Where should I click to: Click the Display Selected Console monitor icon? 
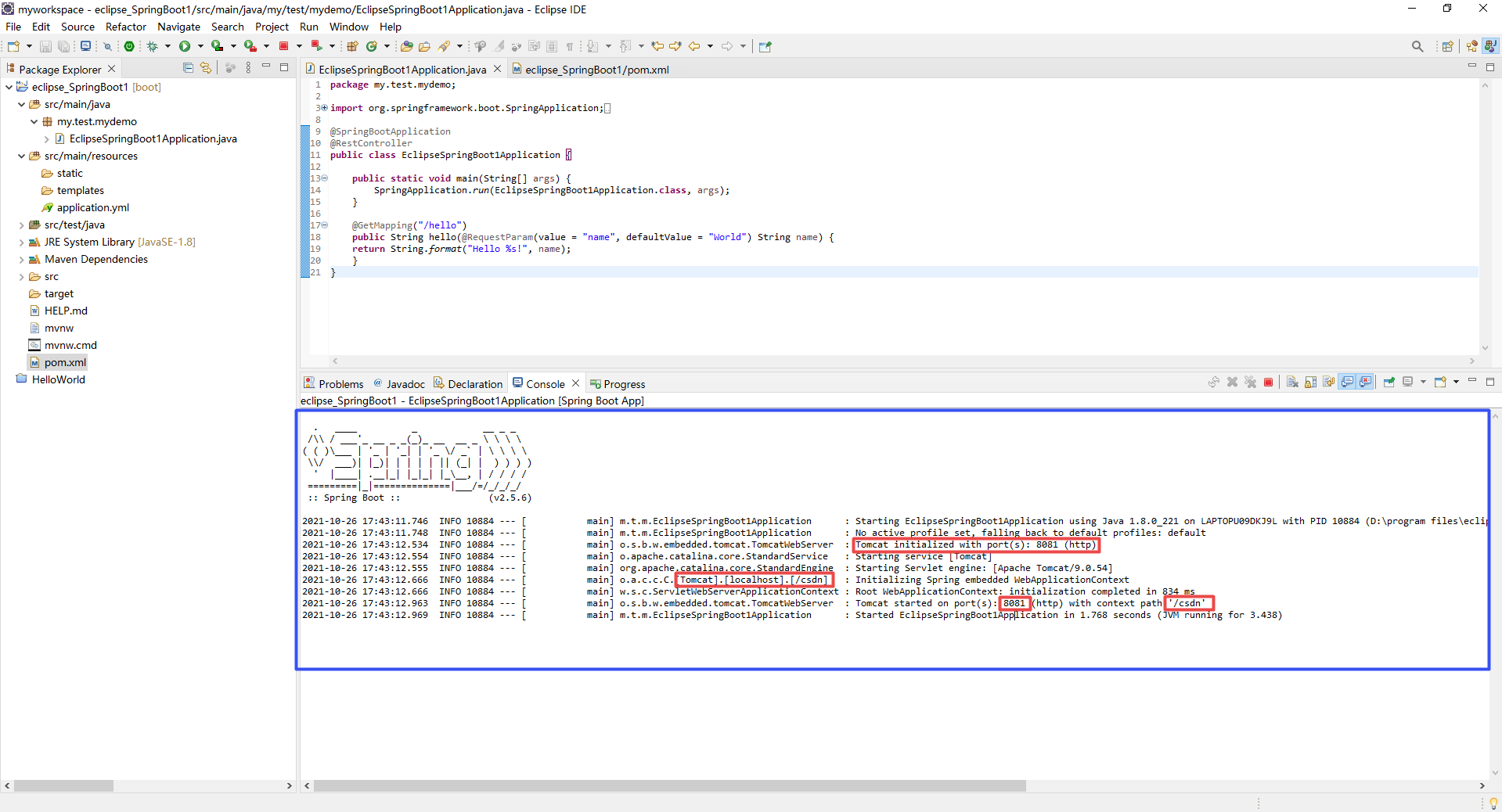pyautogui.click(x=1408, y=383)
